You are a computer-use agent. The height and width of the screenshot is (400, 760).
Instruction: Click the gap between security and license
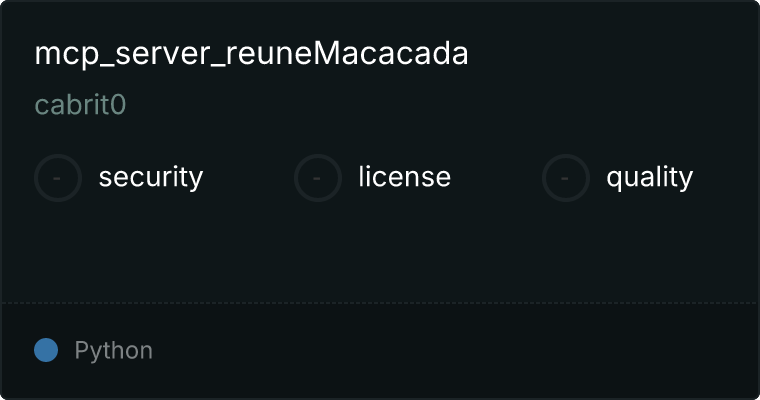click(x=249, y=178)
